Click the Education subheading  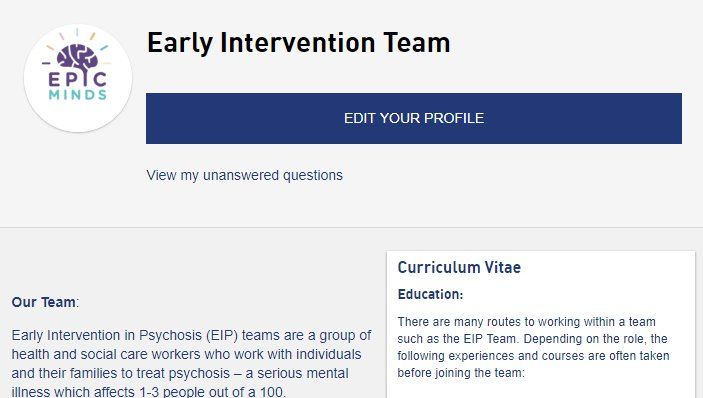430,294
